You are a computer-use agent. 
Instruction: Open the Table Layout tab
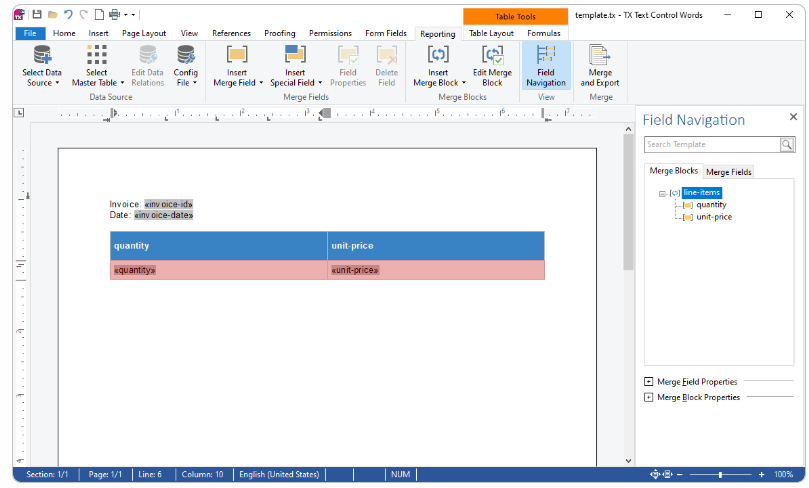[491, 33]
